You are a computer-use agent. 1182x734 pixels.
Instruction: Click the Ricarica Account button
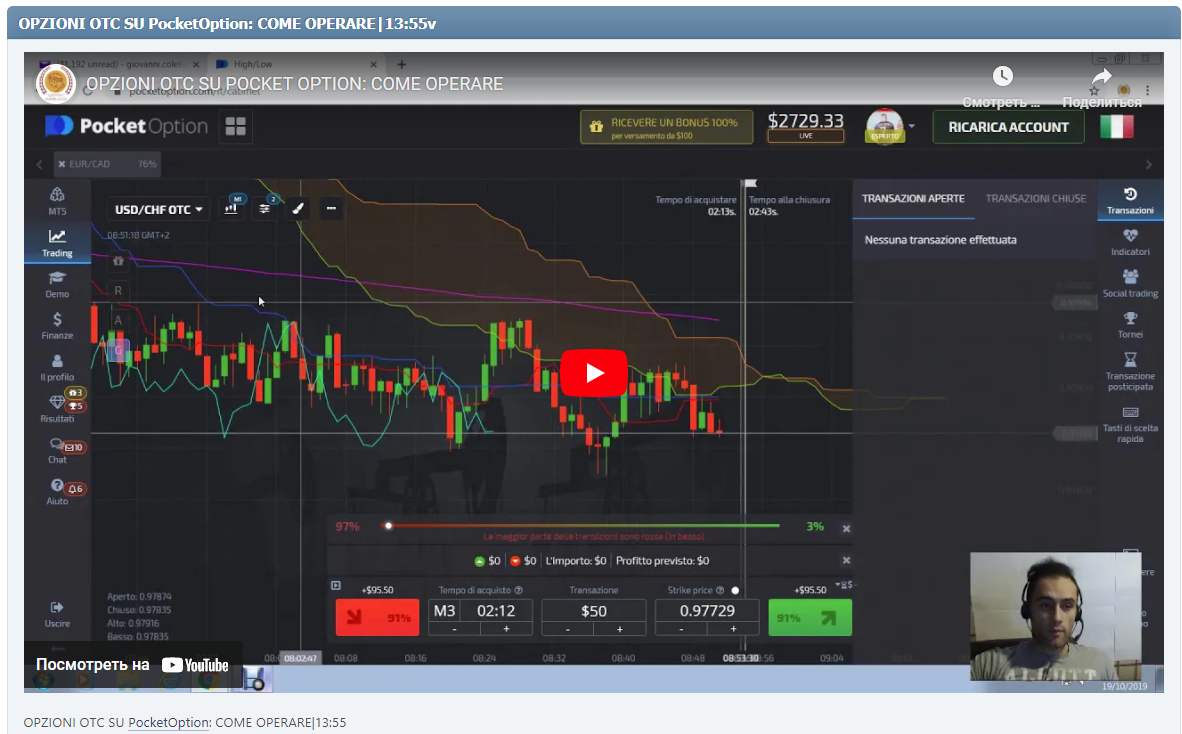pyautogui.click(x=1008, y=127)
